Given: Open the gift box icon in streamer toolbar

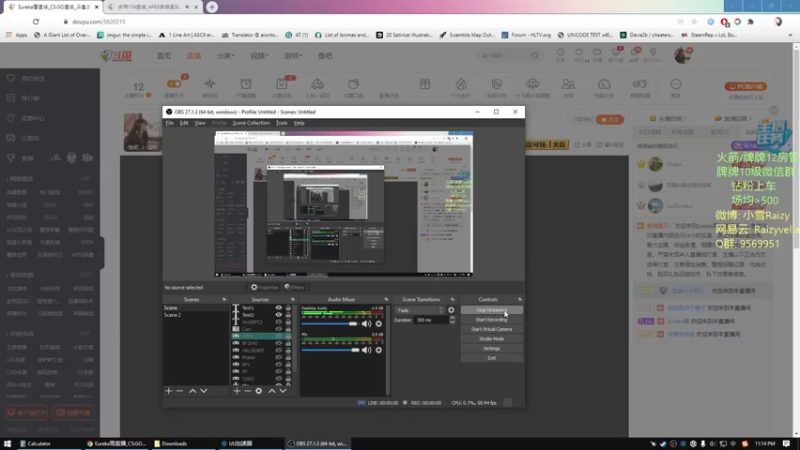Looking at the screenshot, I should pyautogui.click(x=425, y=84).
